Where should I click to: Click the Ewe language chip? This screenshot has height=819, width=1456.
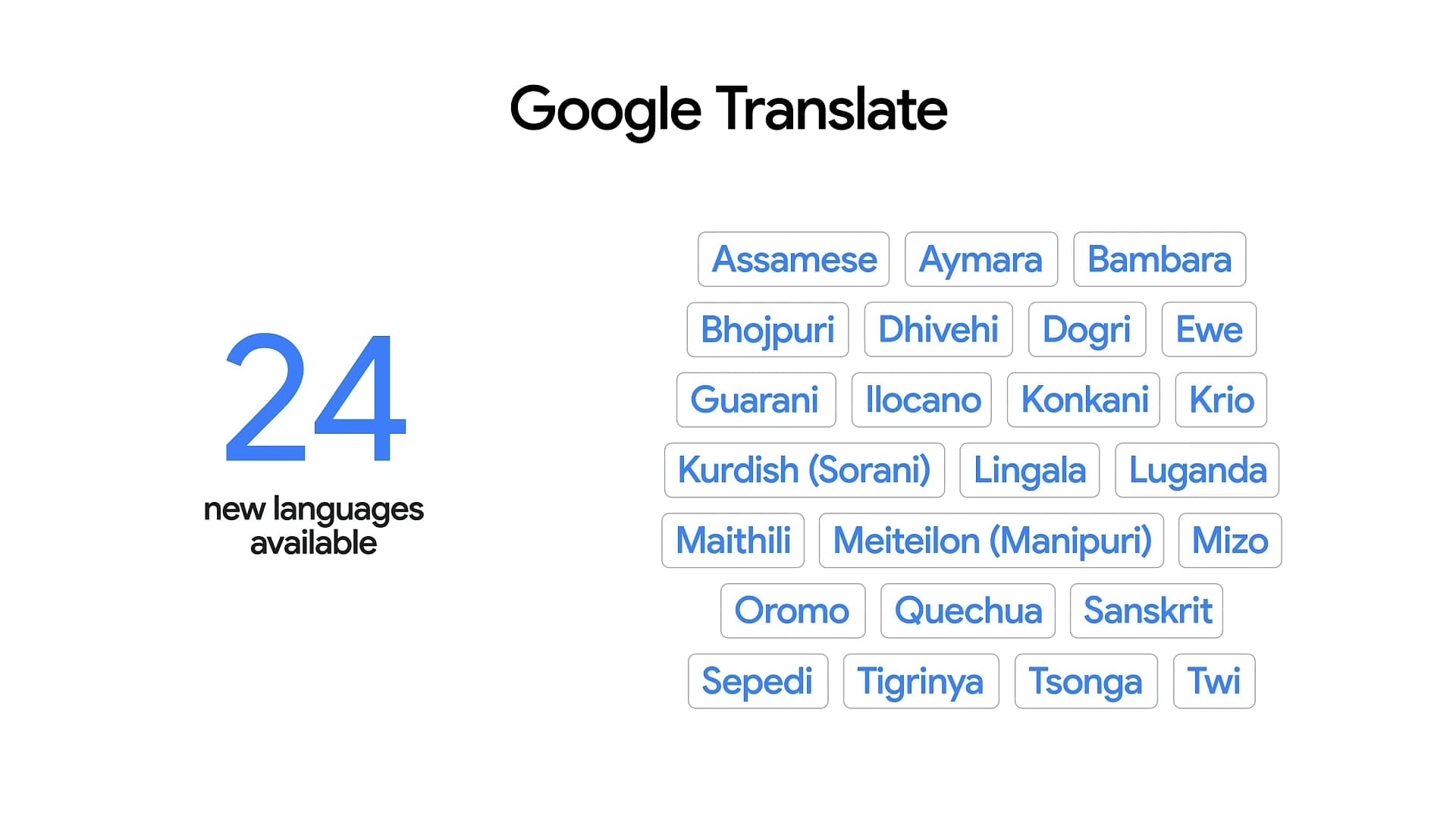(1209, 330)
